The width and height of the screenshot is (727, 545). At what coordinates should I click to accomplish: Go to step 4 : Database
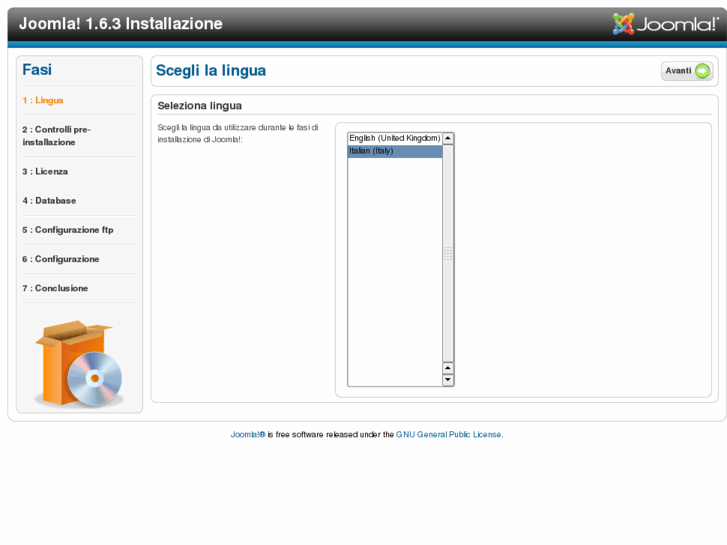(x=49, y=201)
